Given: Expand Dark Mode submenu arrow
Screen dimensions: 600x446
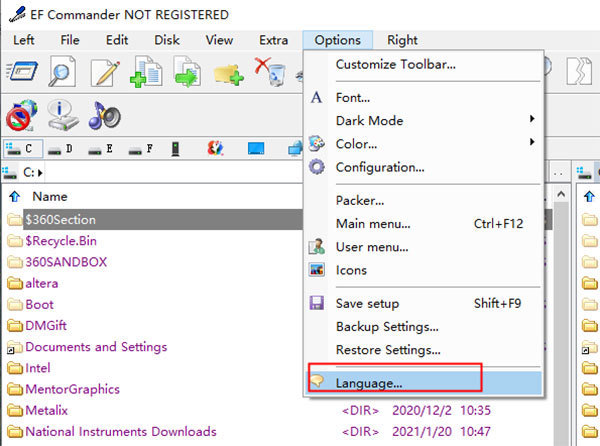Looking at the screenshot, I should [x=532, y=119].
